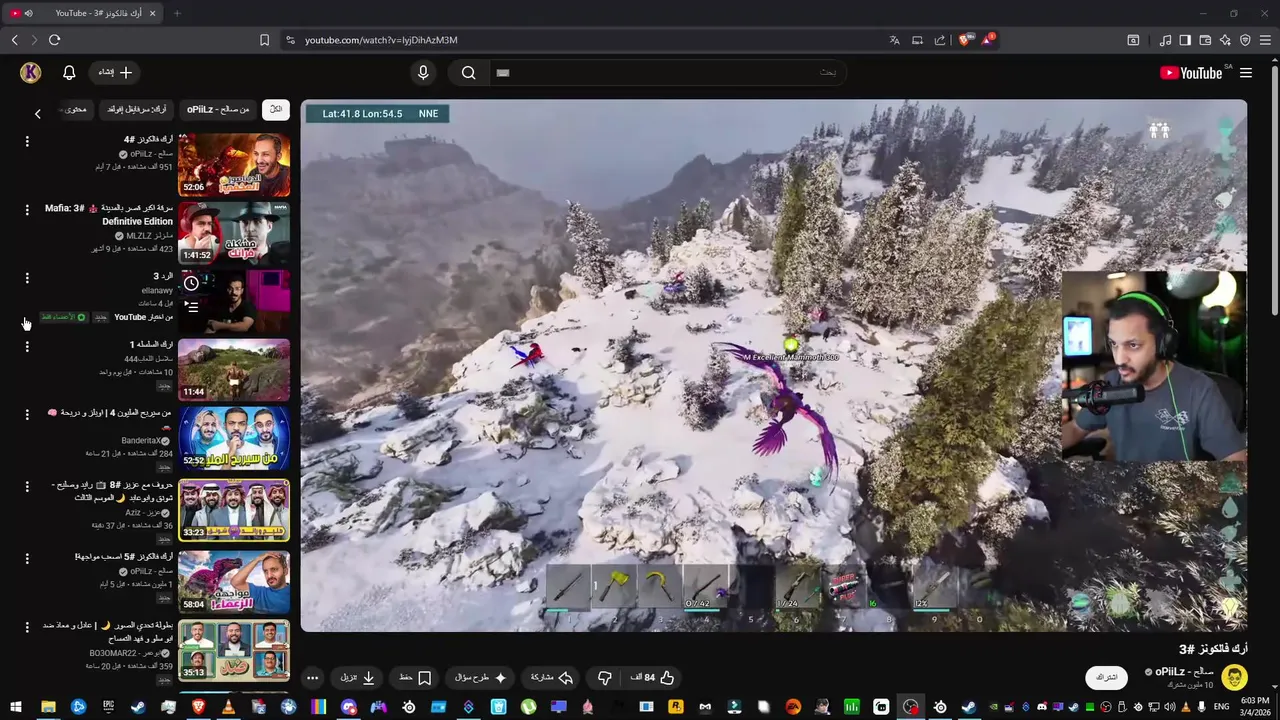The image size is (1280, 720).
Task: Ask a question with the sparkle button
Action: [x=481, y=678]
